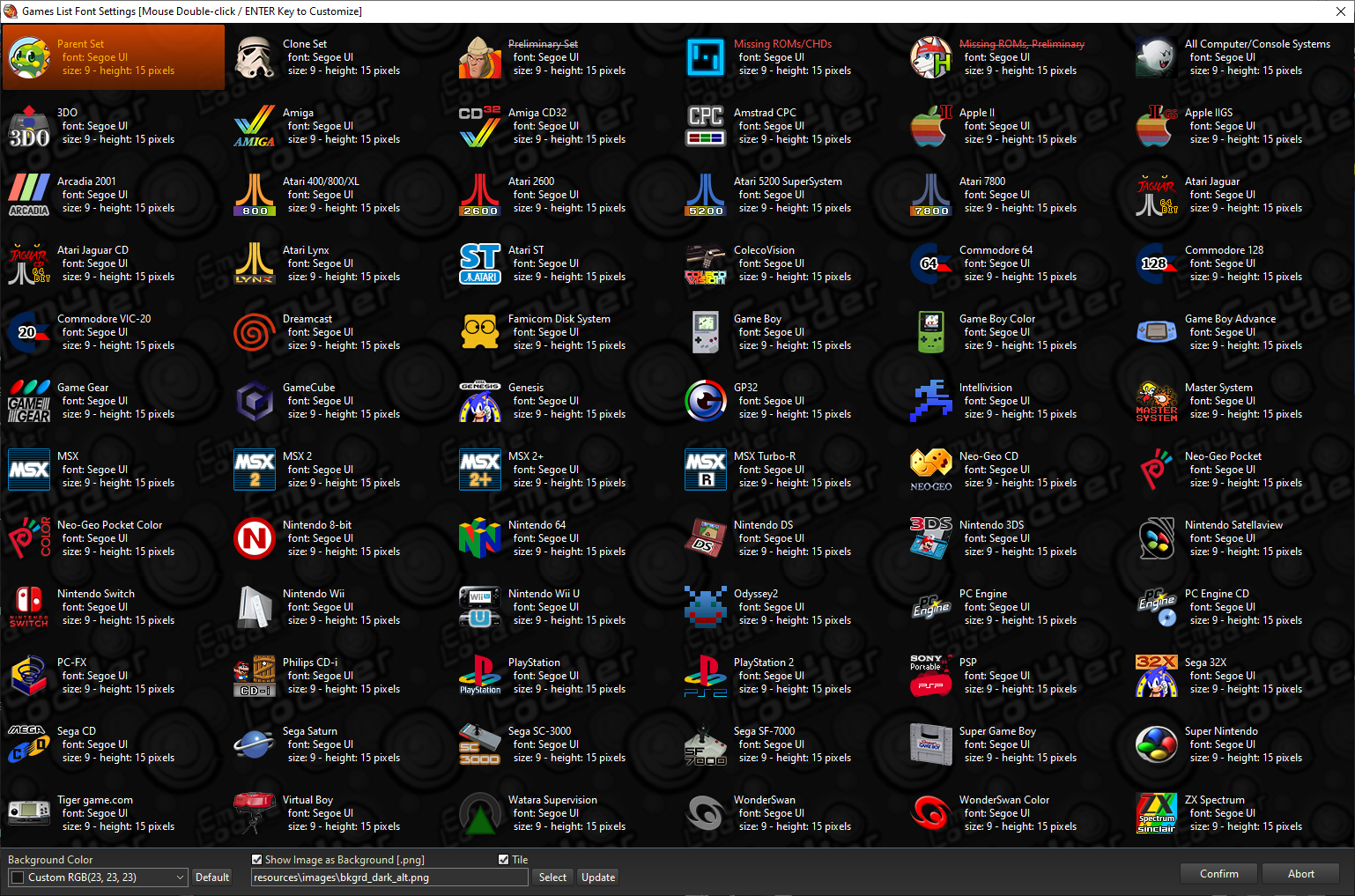This screenshot has height=896, width=1355.
Task: Pick the Nintendo Switch icon
Action: [x=29, y=607]
